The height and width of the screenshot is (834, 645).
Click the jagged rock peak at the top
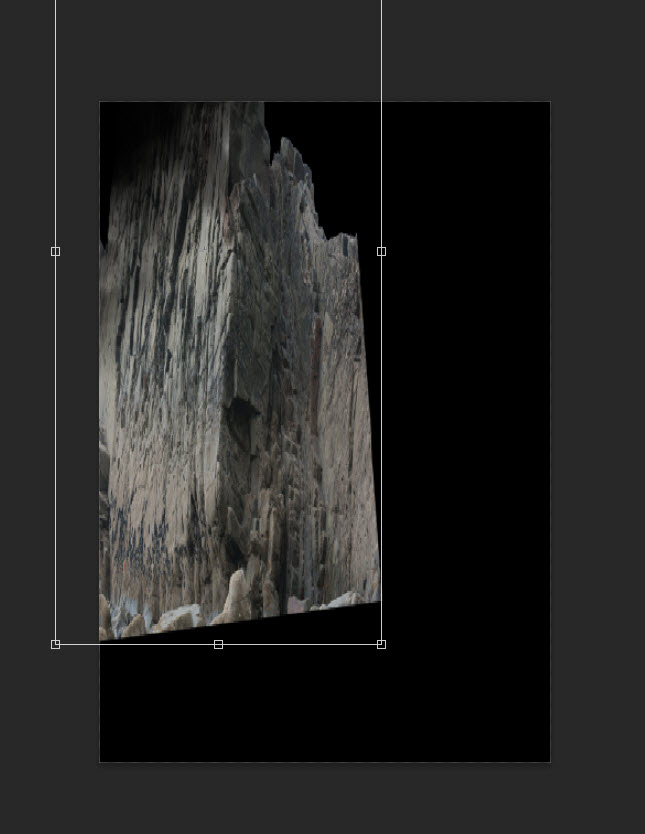pyautogui.click(x=290, y=150)
